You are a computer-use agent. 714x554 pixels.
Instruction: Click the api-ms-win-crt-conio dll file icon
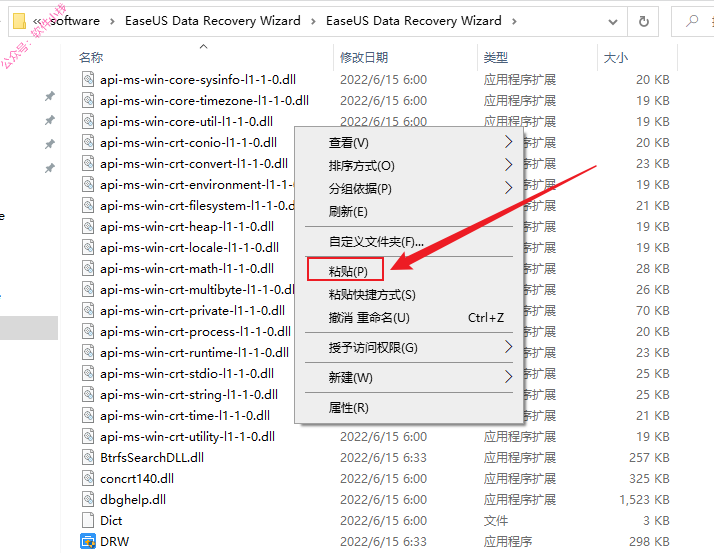coord(88,142)
